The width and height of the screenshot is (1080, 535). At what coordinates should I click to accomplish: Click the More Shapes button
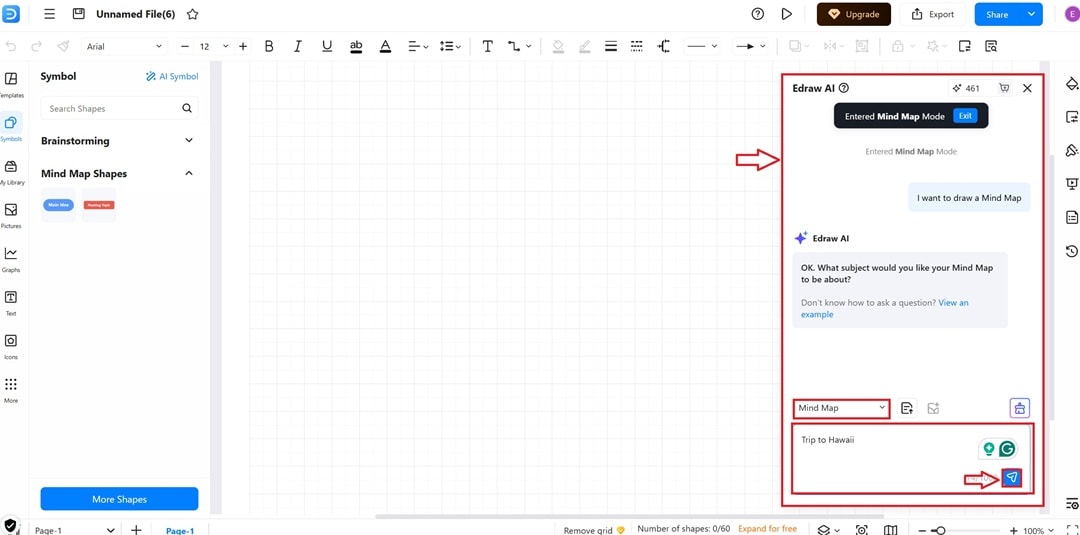119,499
